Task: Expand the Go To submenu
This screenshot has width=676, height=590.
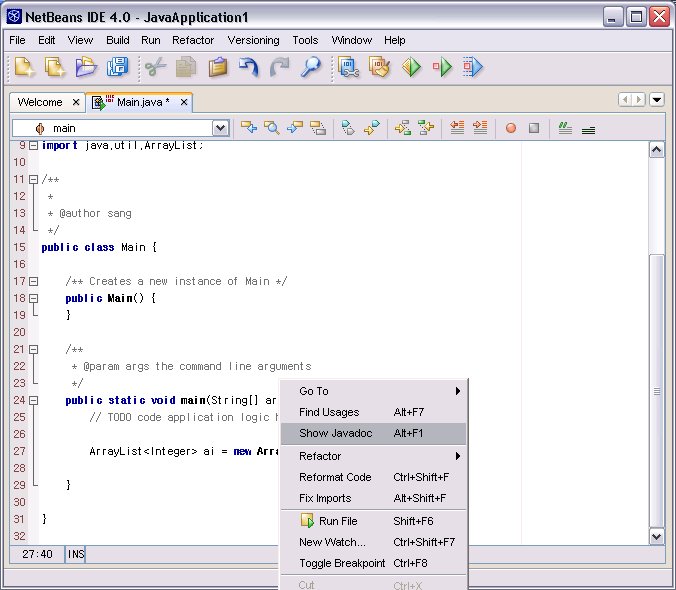Action: pyautogui.click(x=373, y=391)
